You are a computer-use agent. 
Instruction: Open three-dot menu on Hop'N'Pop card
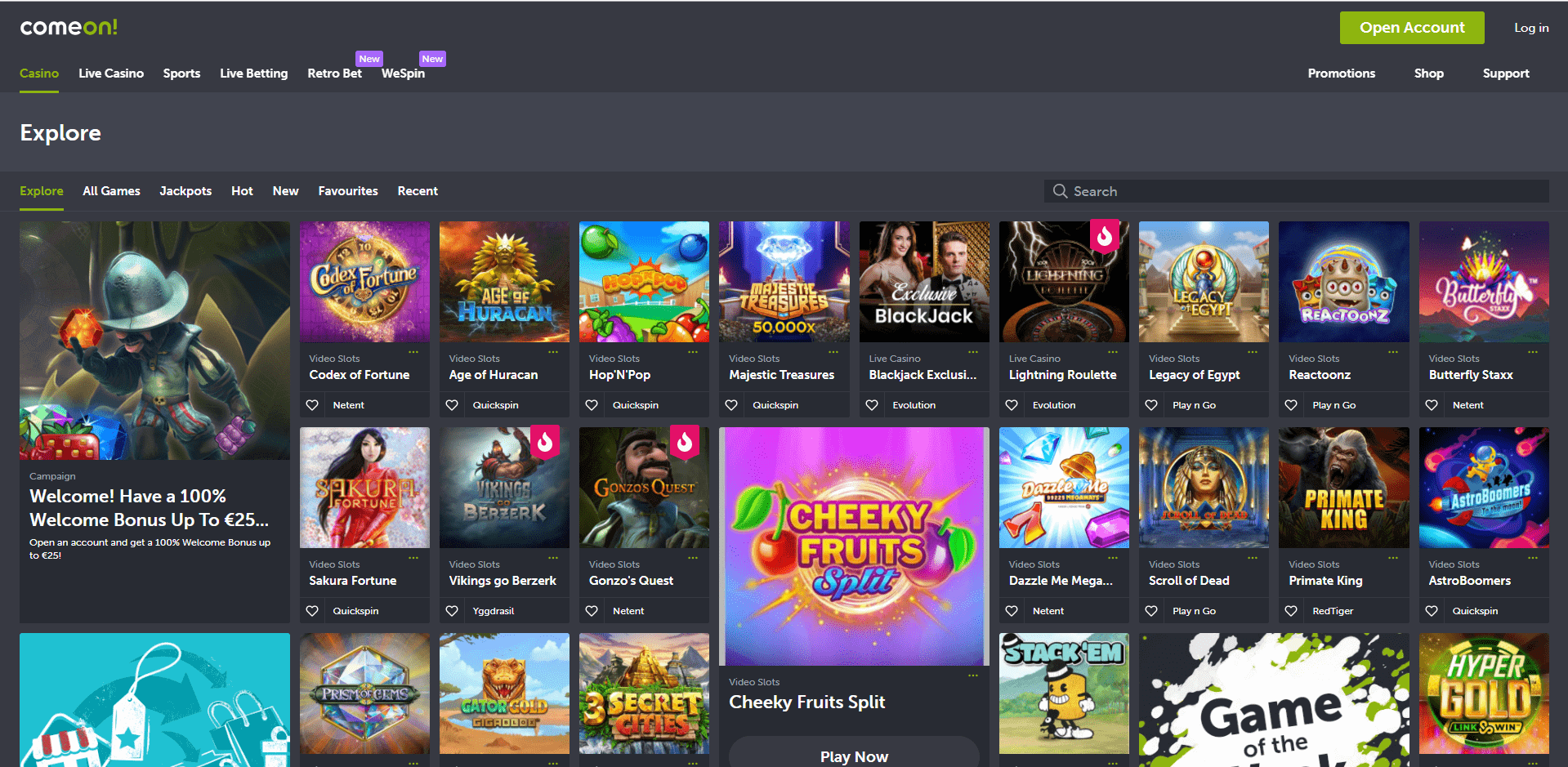pyautogui.click(x=693, y=352)
